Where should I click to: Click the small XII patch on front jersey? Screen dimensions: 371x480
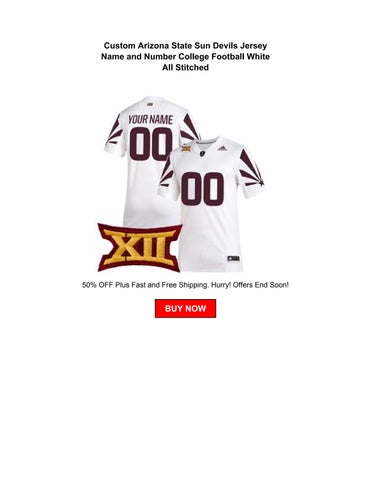coord(186,148)
